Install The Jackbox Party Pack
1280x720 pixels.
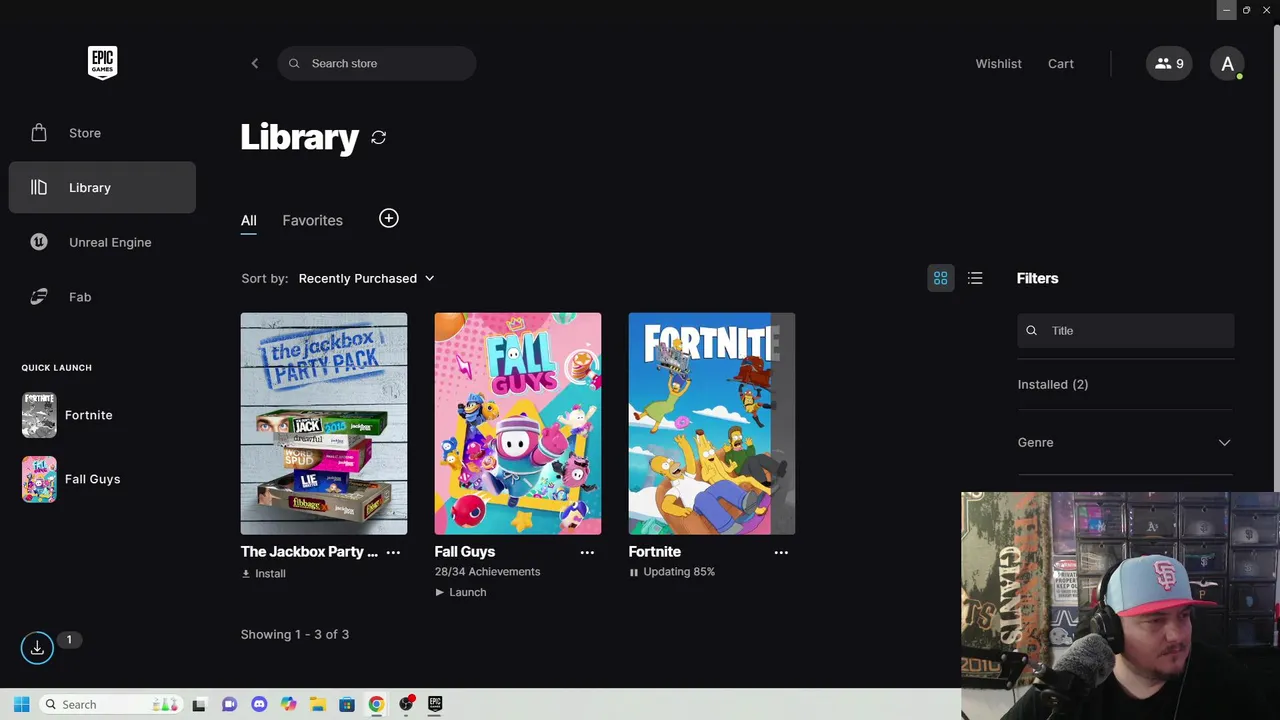(264, 573)
